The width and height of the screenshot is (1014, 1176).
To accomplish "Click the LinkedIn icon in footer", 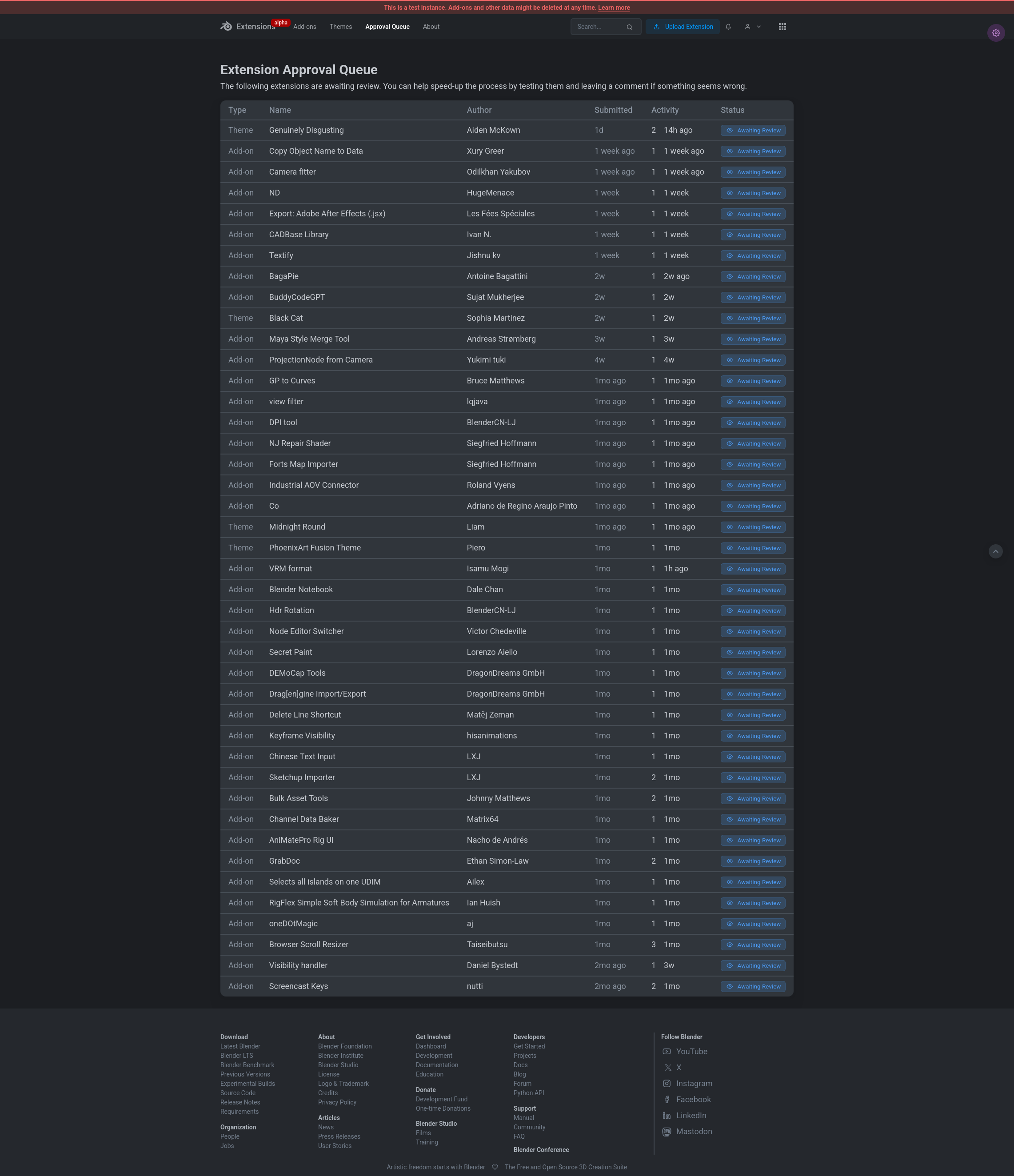I will [667, 1115].
